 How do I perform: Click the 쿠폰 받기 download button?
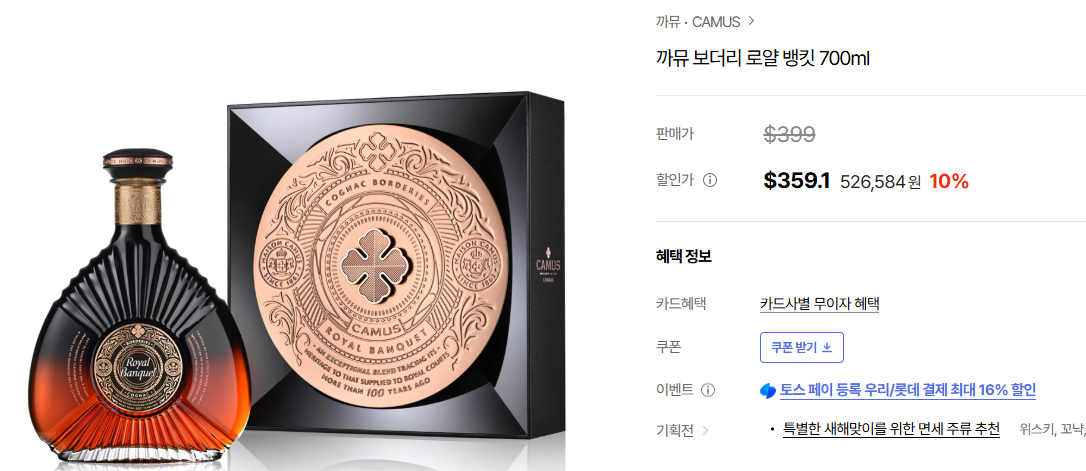click(x=801, y=348)
